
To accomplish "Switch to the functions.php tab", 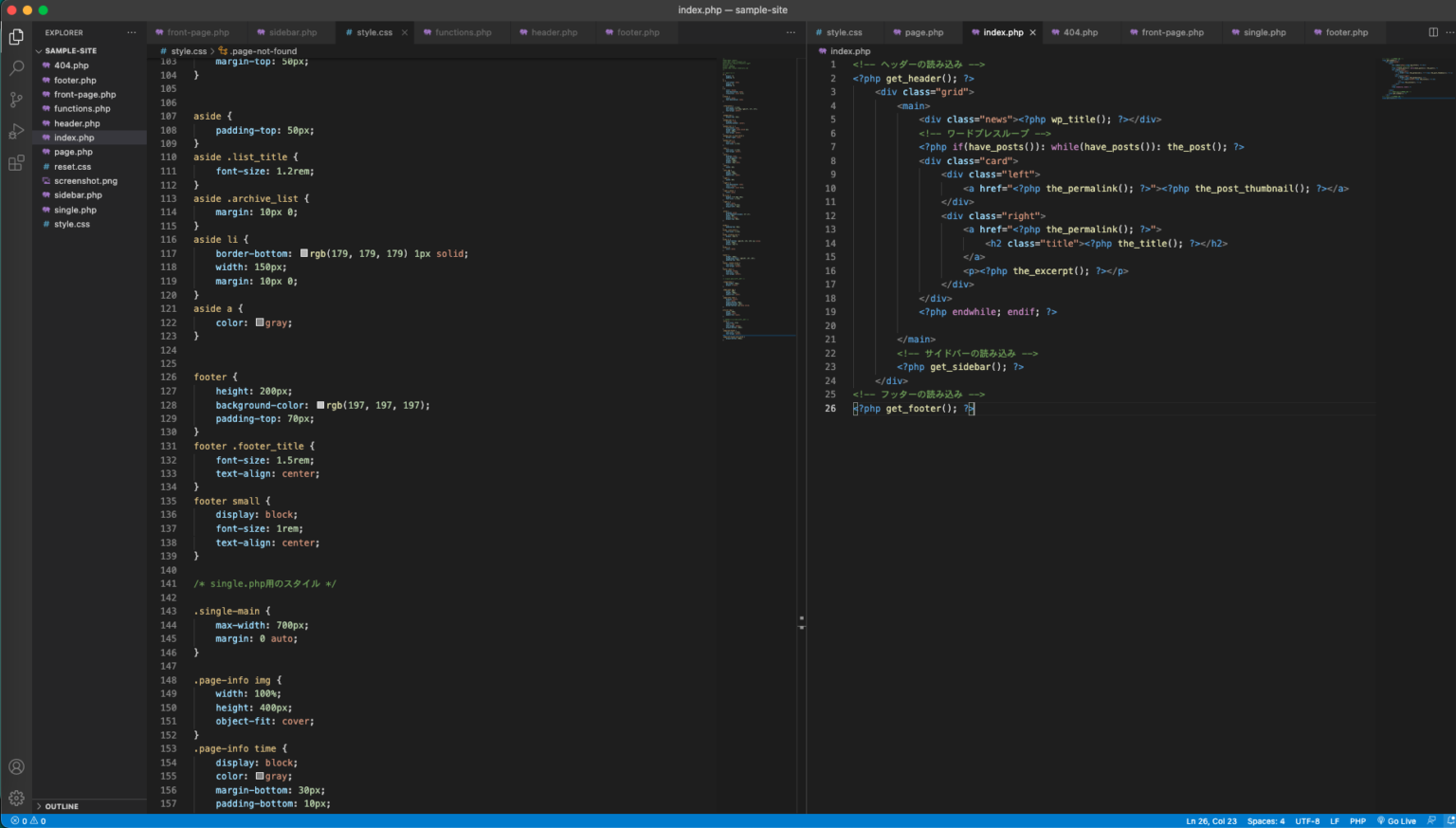I will click(x=463, y=32).
